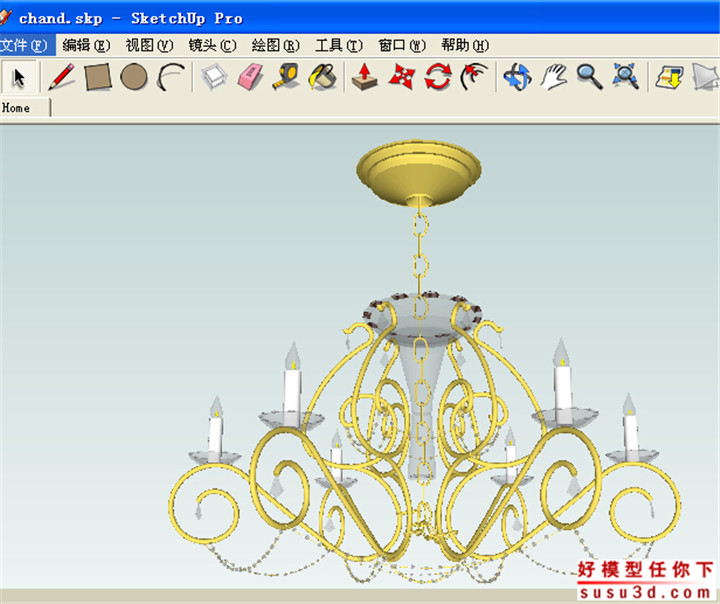Activate the Paint Bucket tool
Viewport: 720px width, 604px height.
(x=323, y=77)
